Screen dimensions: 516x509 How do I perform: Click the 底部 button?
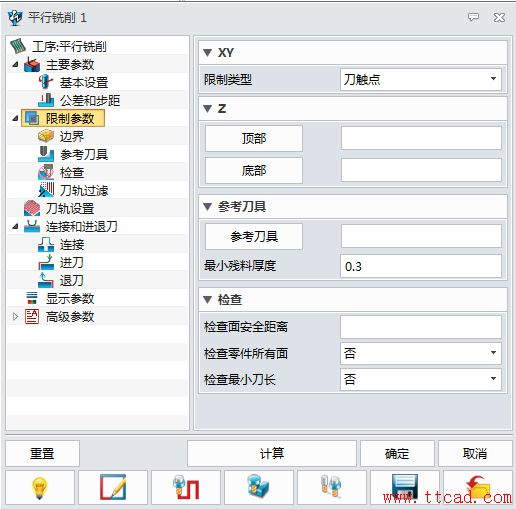coord(254,171)
